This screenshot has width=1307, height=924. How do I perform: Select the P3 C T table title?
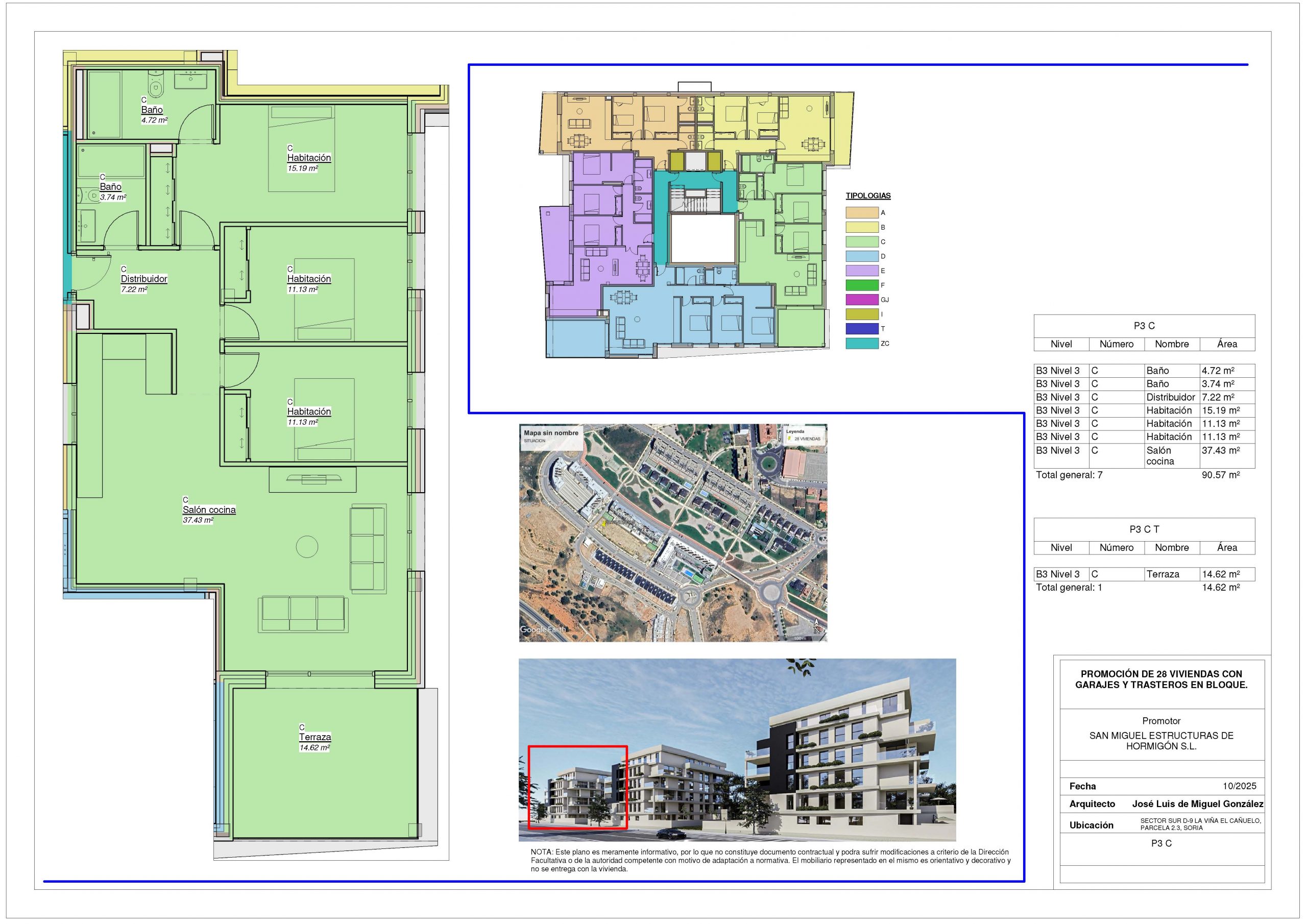(x=1144, y=529)
